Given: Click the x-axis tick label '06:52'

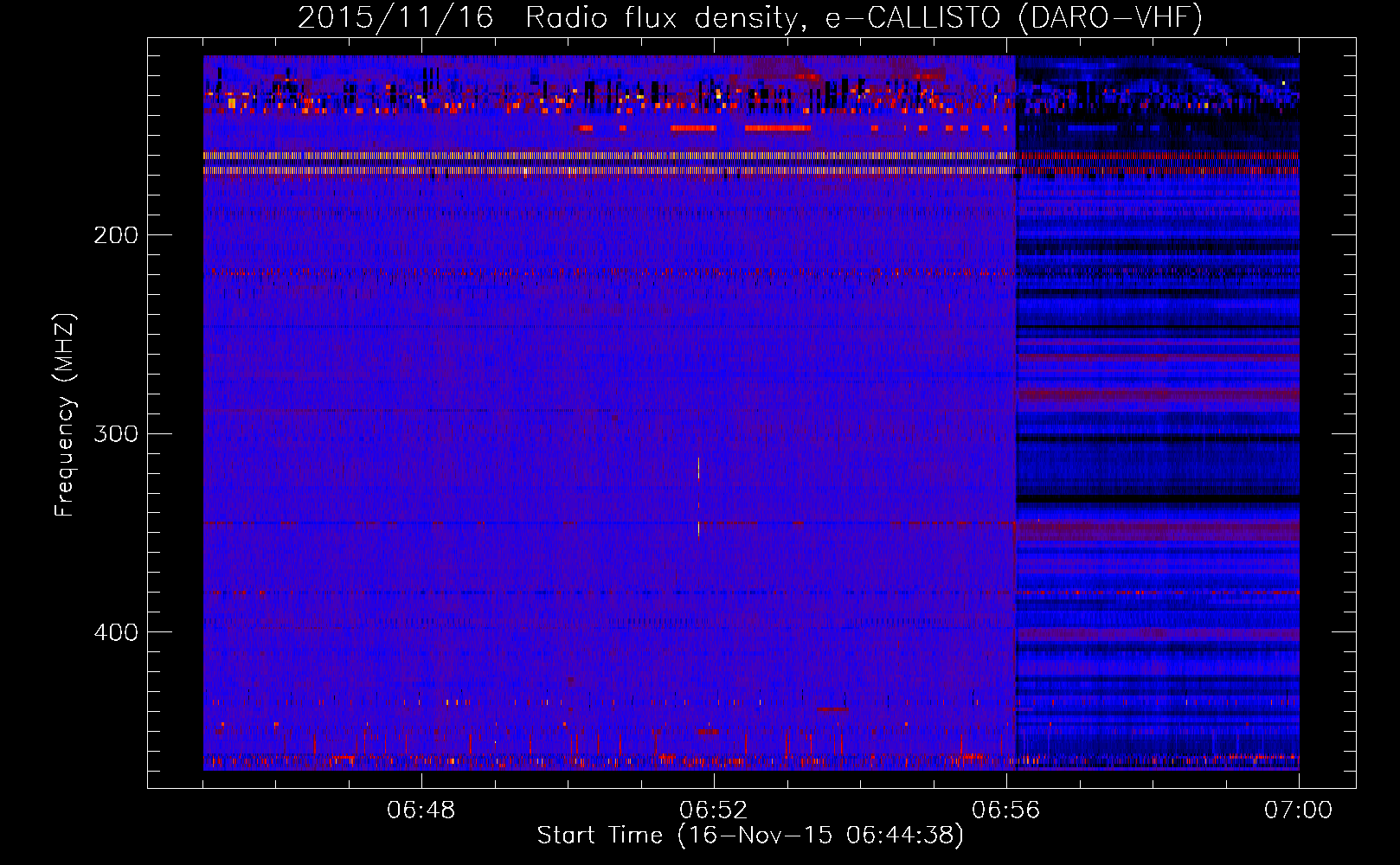Looking at the screenshot, I should coord(714,811).
